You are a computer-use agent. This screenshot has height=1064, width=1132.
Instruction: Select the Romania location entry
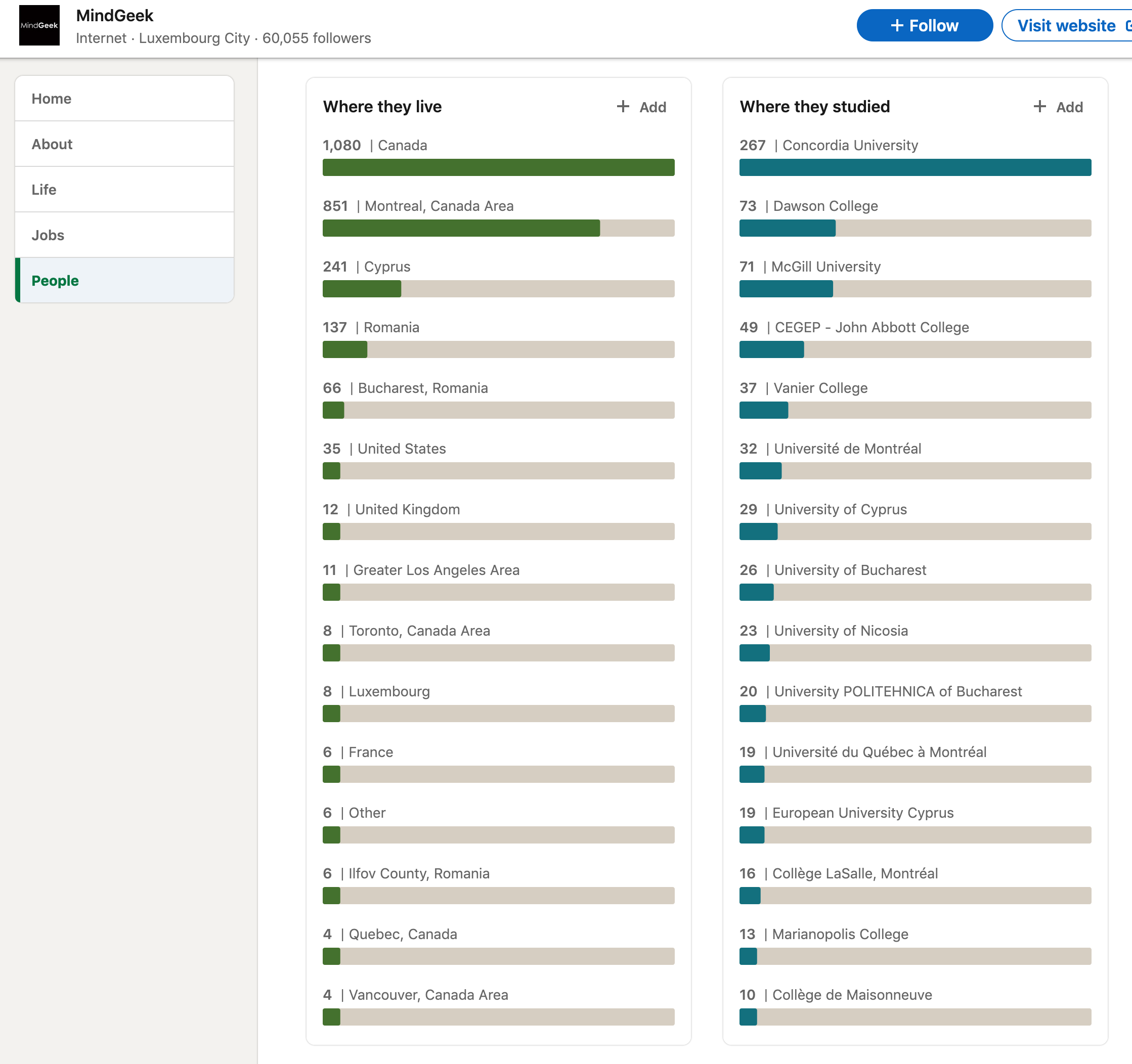[498, 339]
